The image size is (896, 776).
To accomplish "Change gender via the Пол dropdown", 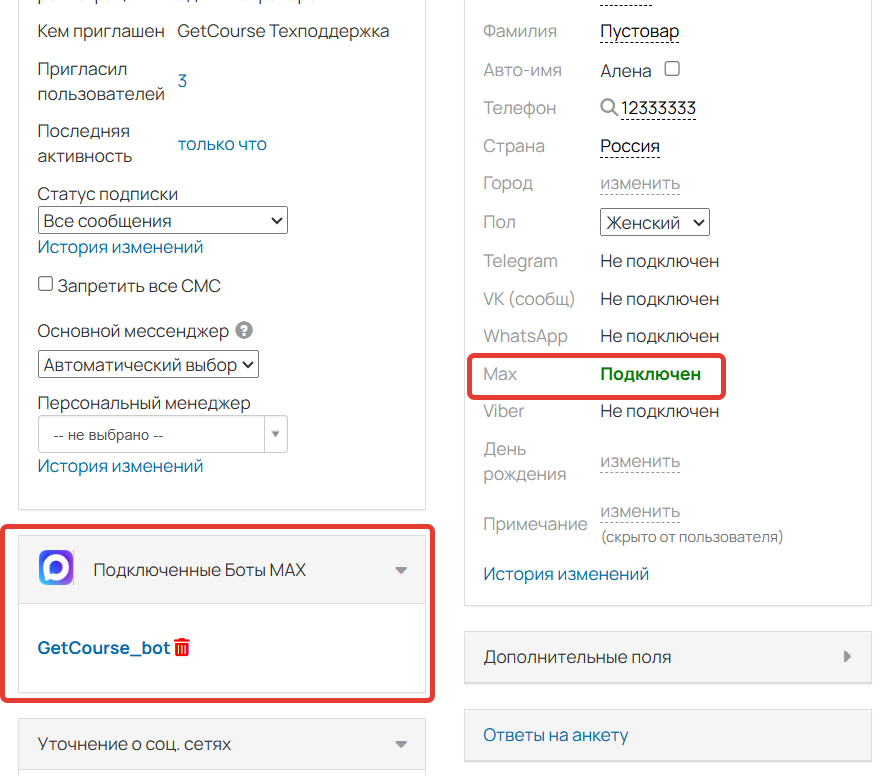I will (654, 222).
